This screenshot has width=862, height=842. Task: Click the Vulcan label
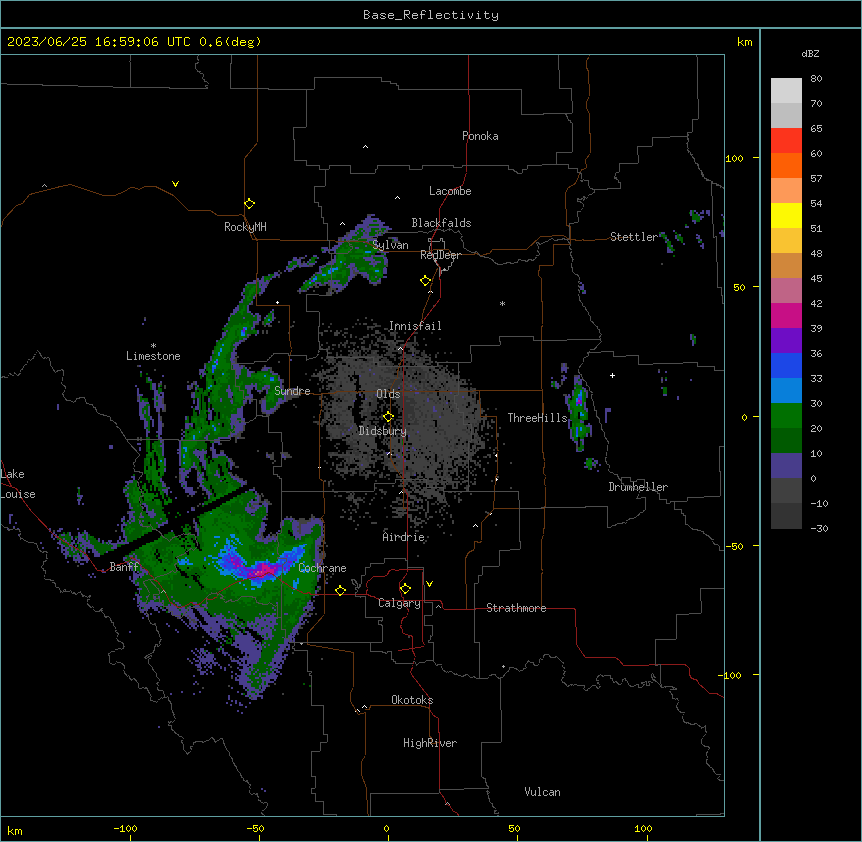point(542,792)
